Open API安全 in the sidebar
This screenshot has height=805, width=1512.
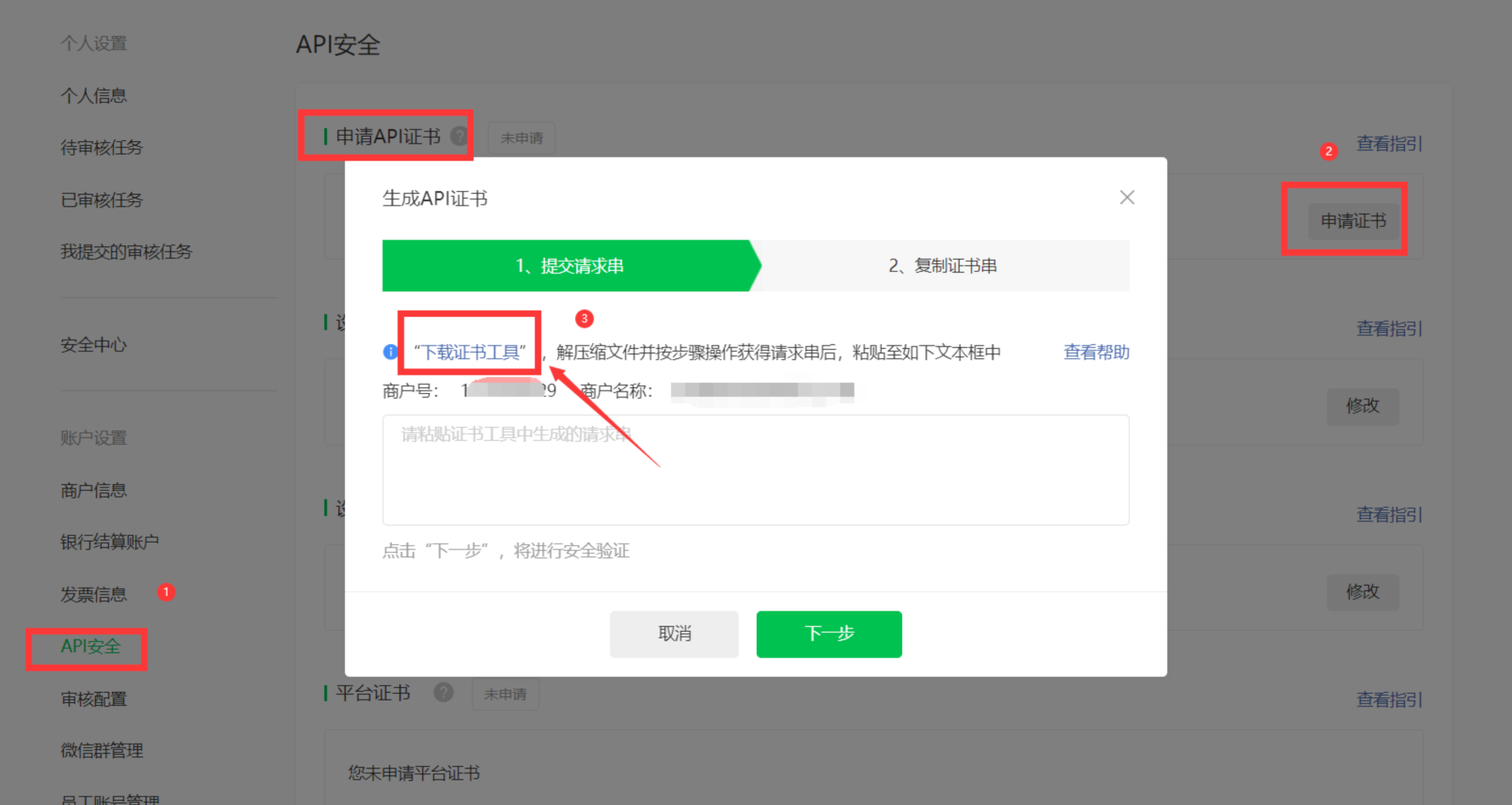pyautogui.click(x=91, y=647)
